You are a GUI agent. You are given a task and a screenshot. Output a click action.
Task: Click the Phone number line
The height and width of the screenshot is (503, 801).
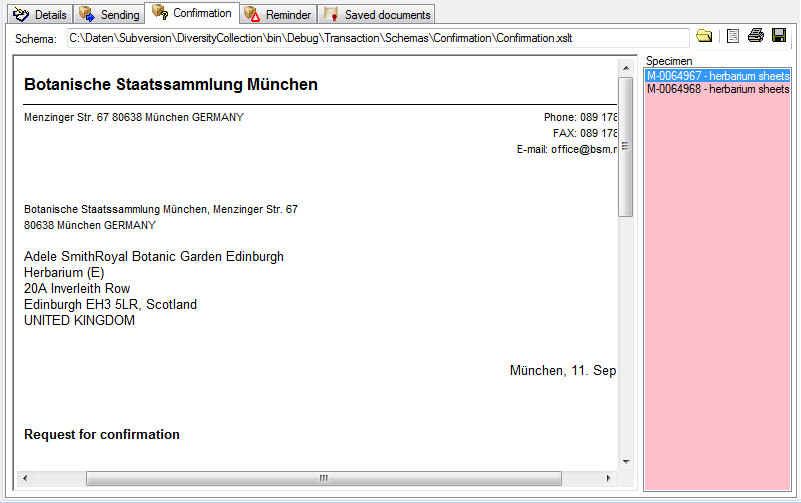click(580, 117)
